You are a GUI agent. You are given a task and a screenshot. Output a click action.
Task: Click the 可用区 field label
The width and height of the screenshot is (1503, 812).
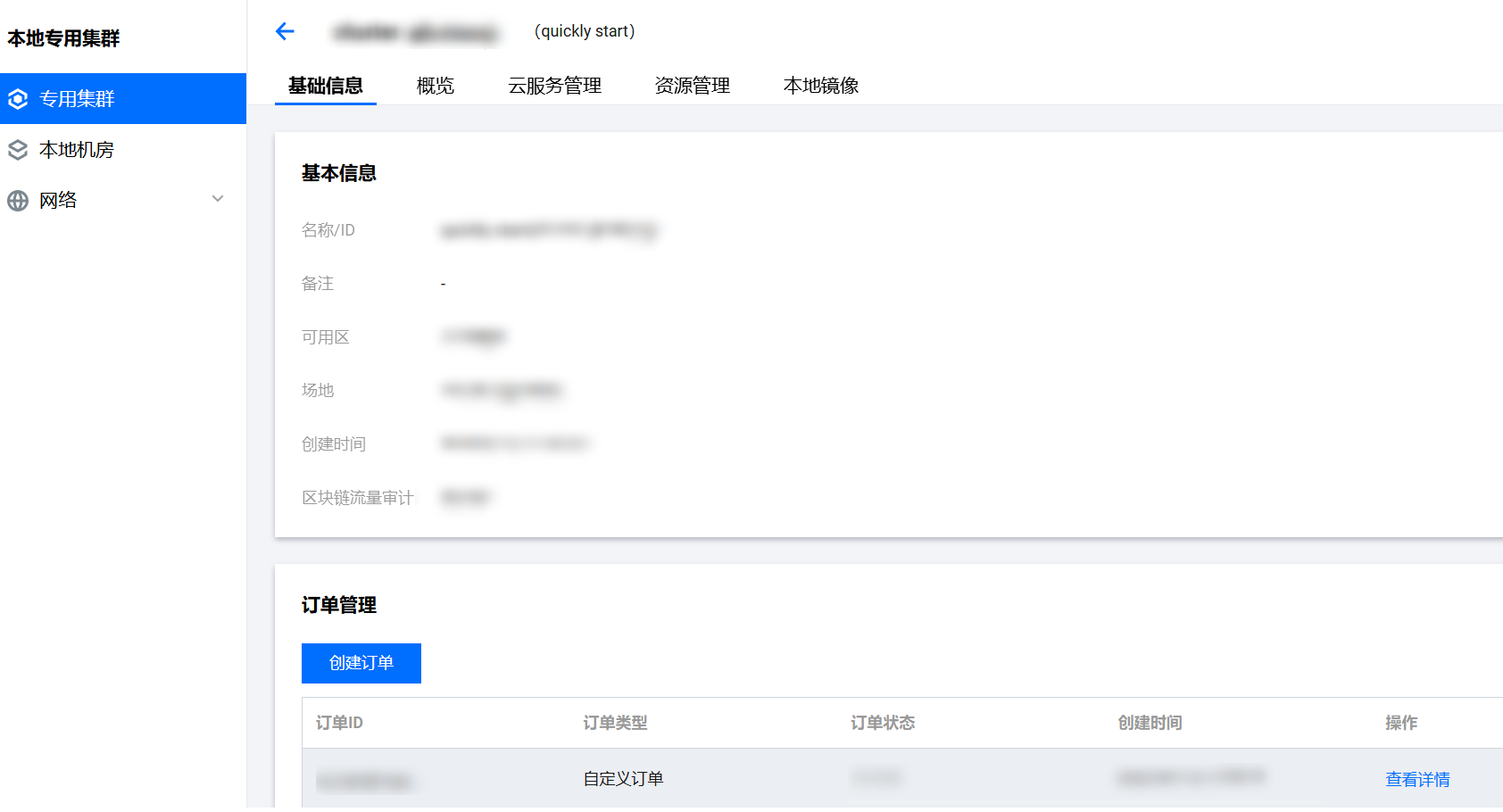[326, 337]
